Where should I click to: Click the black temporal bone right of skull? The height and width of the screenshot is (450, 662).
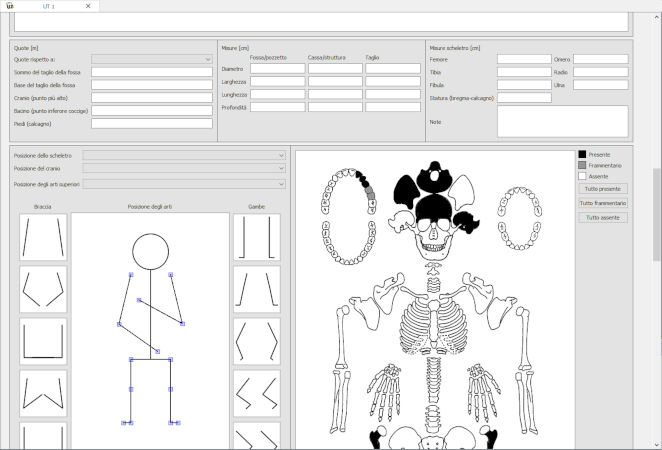pyautogui.click(x=466, y=222)
